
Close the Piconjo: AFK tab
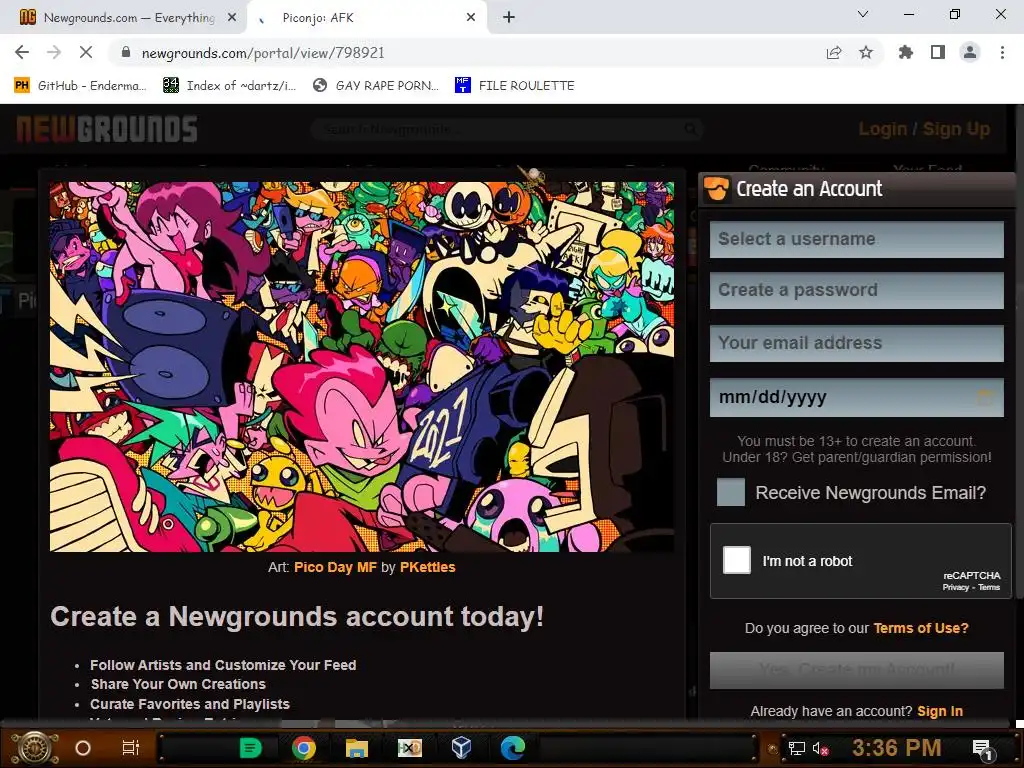[471, 18]
